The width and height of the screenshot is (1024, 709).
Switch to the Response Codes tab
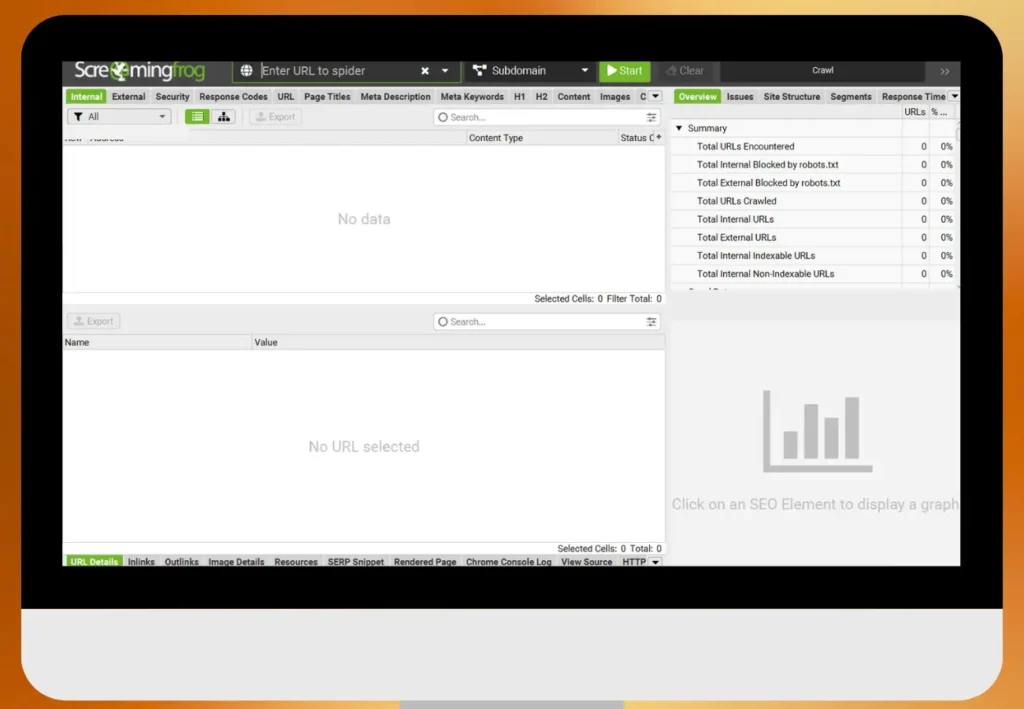pos(233,97)
